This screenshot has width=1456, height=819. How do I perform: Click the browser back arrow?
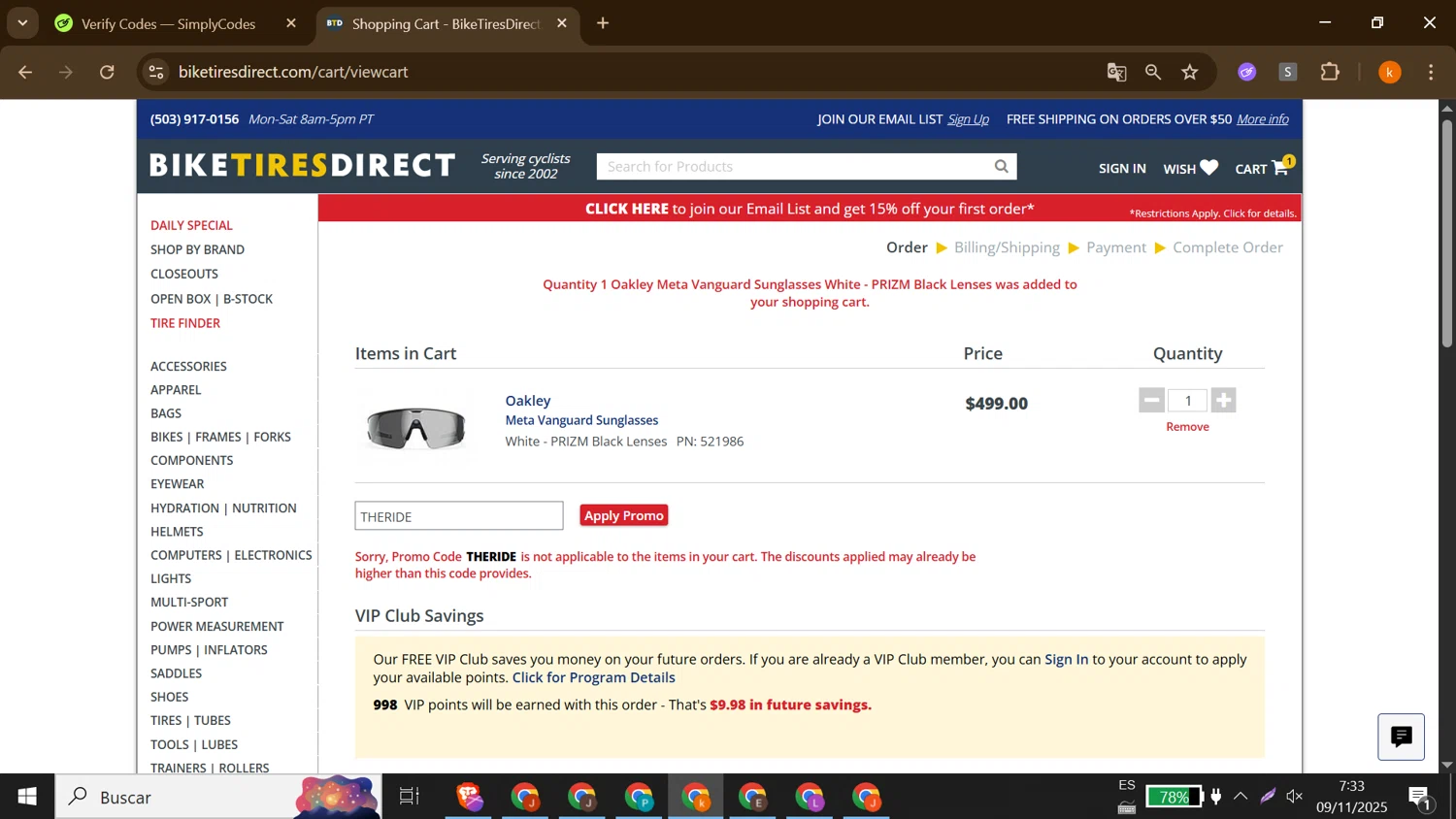coord(25,72)
